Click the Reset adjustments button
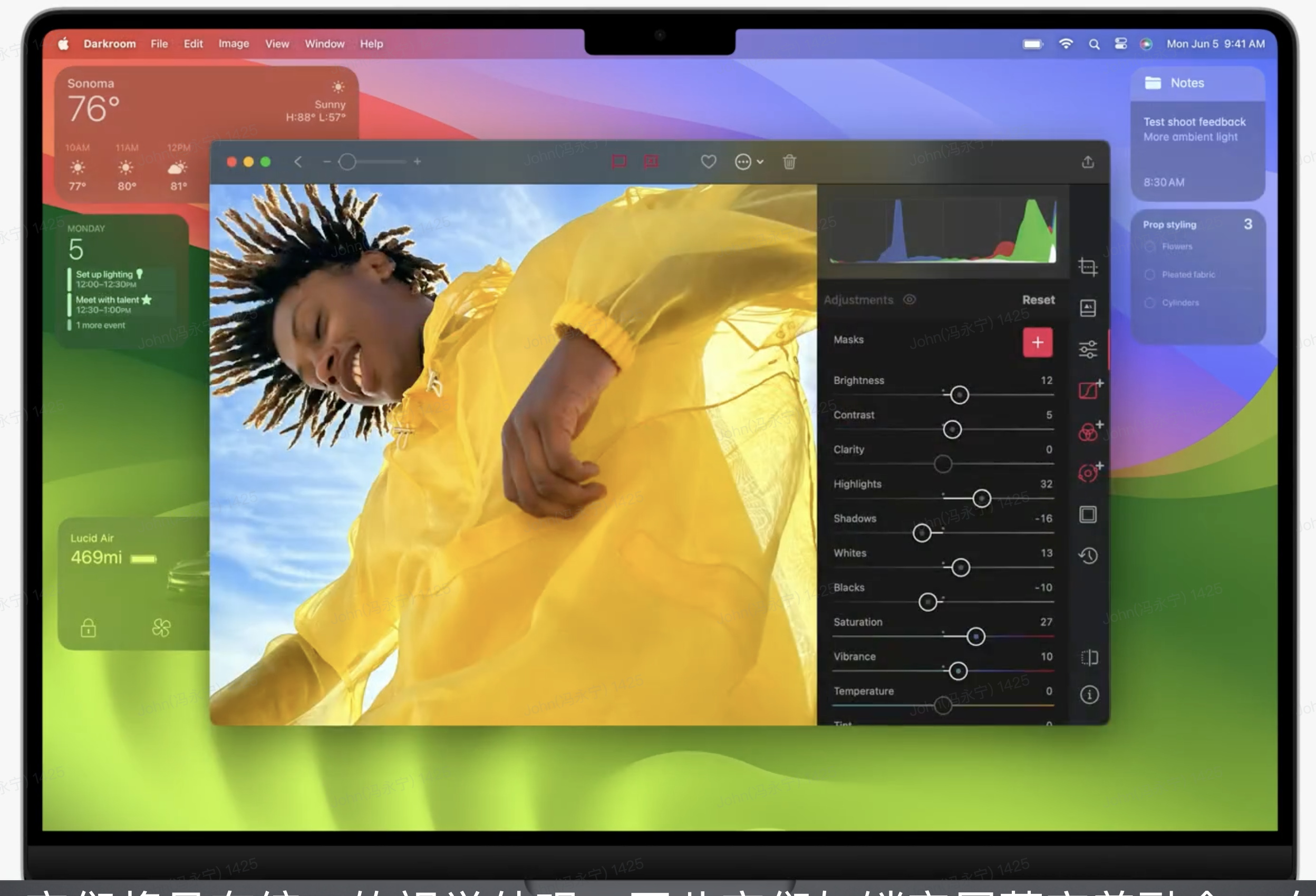This screenshot has width=1316, height=896. point(1038,300)
